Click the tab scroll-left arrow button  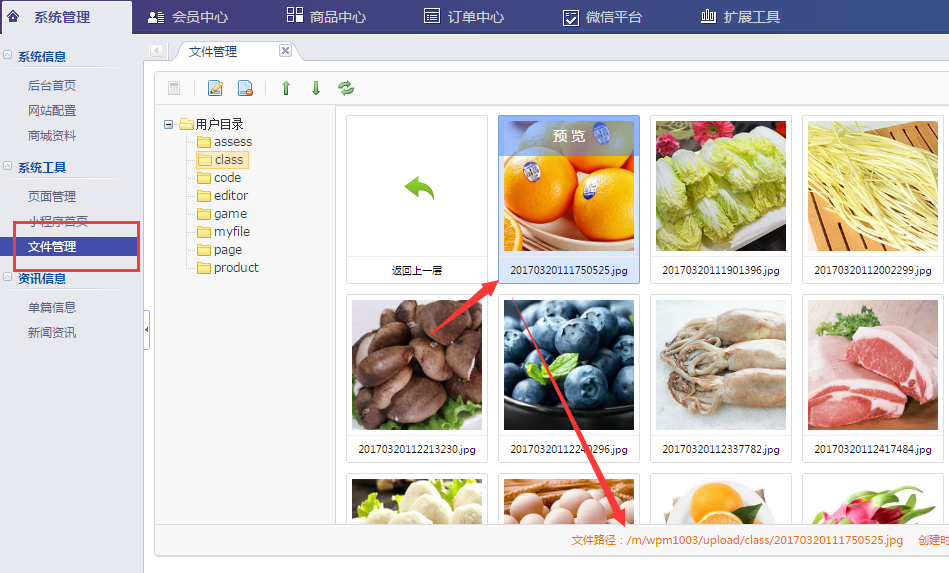tap(157, 51)
